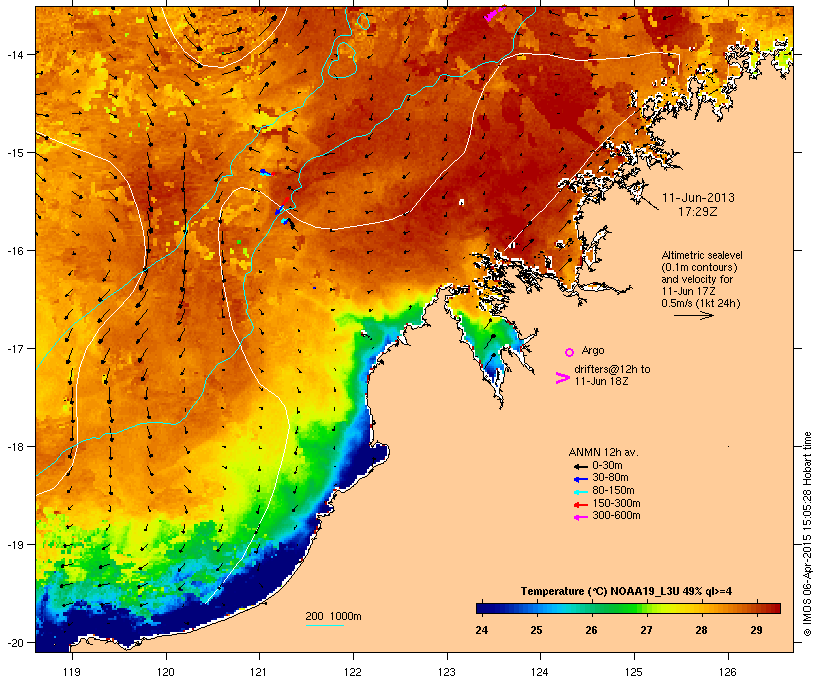Click color bar tick value 28
The image size is (820, 680).
[701, 630]
